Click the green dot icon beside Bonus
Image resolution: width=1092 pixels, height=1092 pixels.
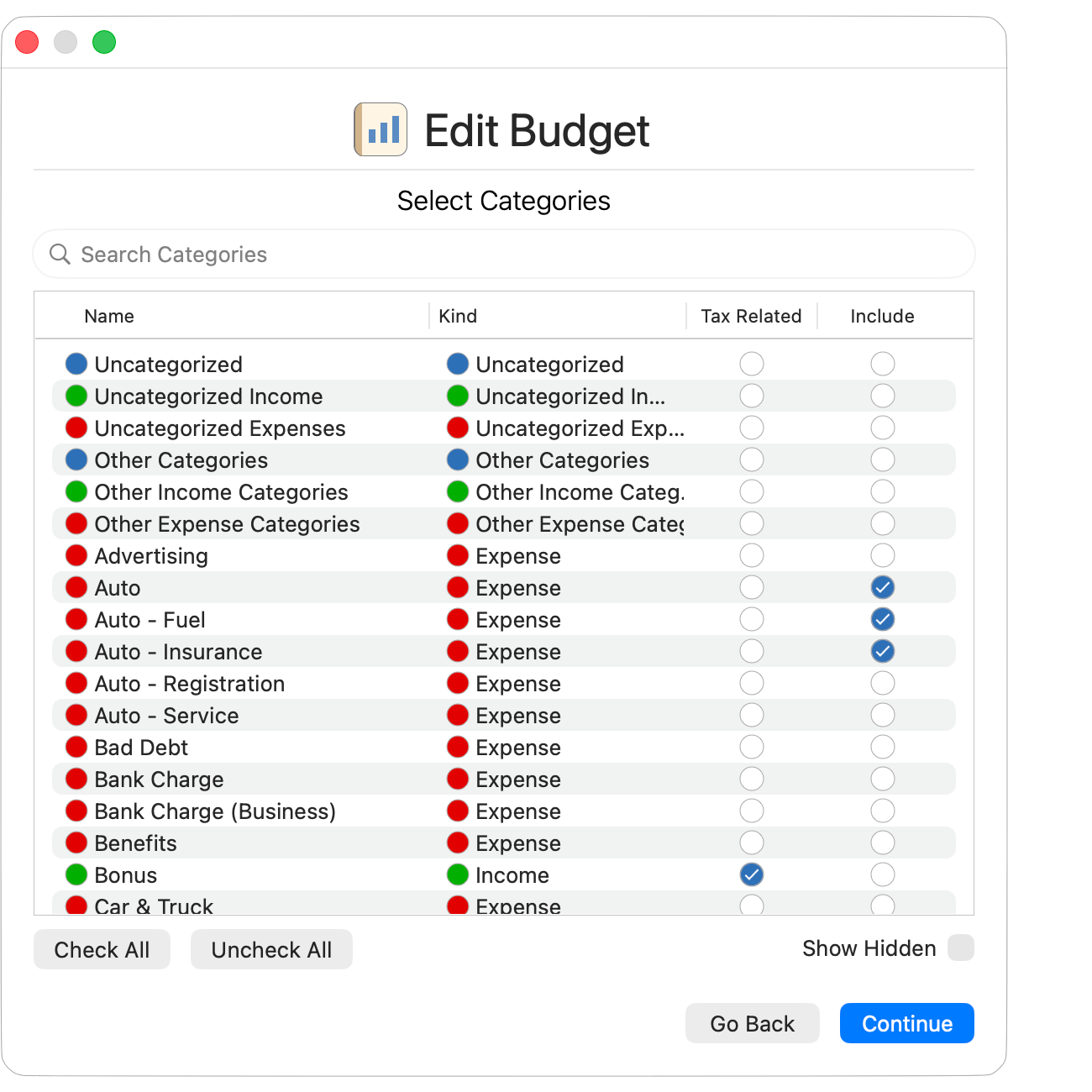(76, 874)
